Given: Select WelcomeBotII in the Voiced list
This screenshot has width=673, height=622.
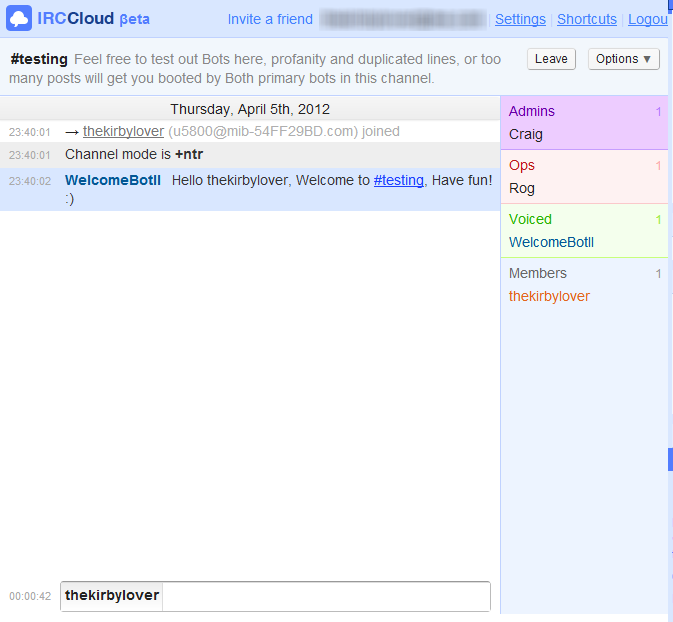Looking at the screenshot, I should [x=551, y=242].
